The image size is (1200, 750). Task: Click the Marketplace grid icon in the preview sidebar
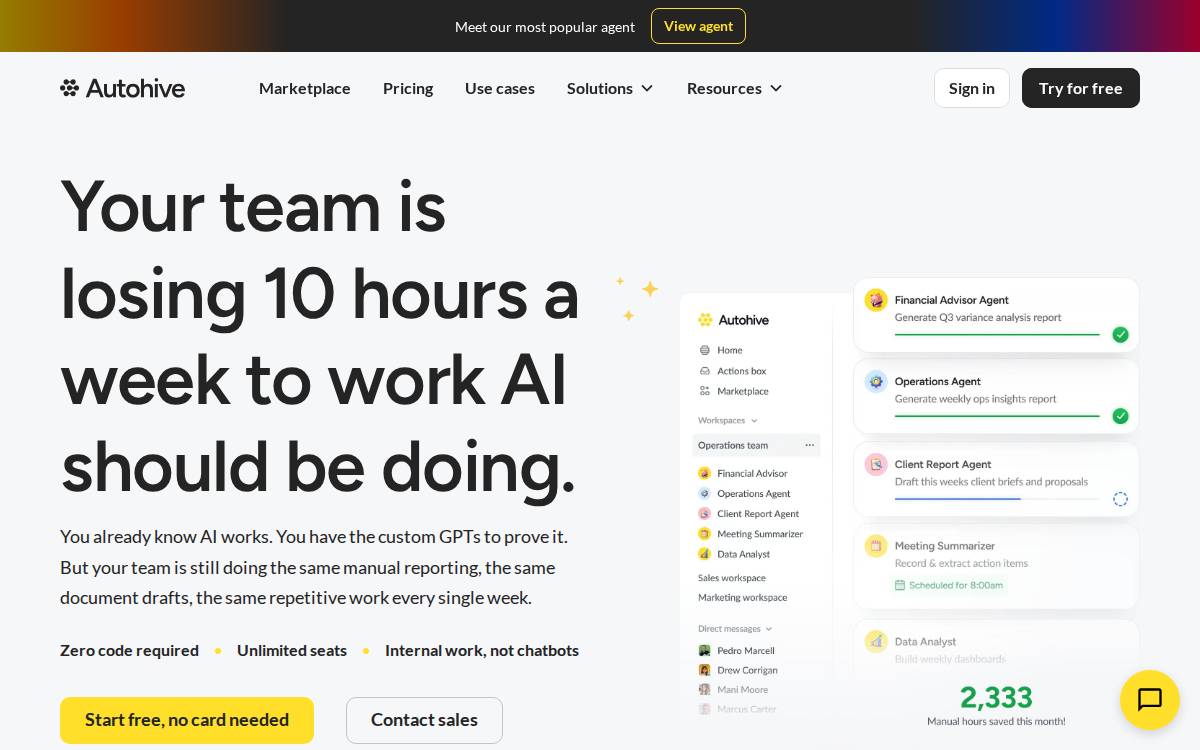coord(705,391)
